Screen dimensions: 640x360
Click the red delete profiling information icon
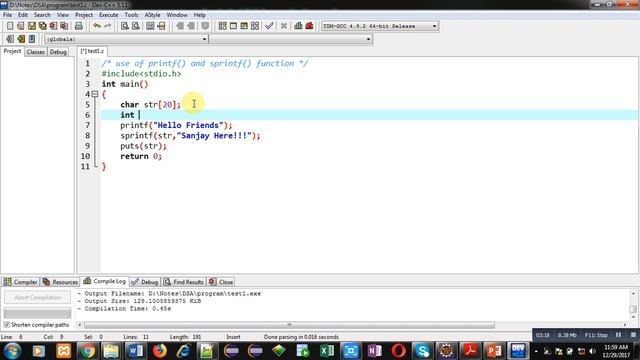(309, 26)
